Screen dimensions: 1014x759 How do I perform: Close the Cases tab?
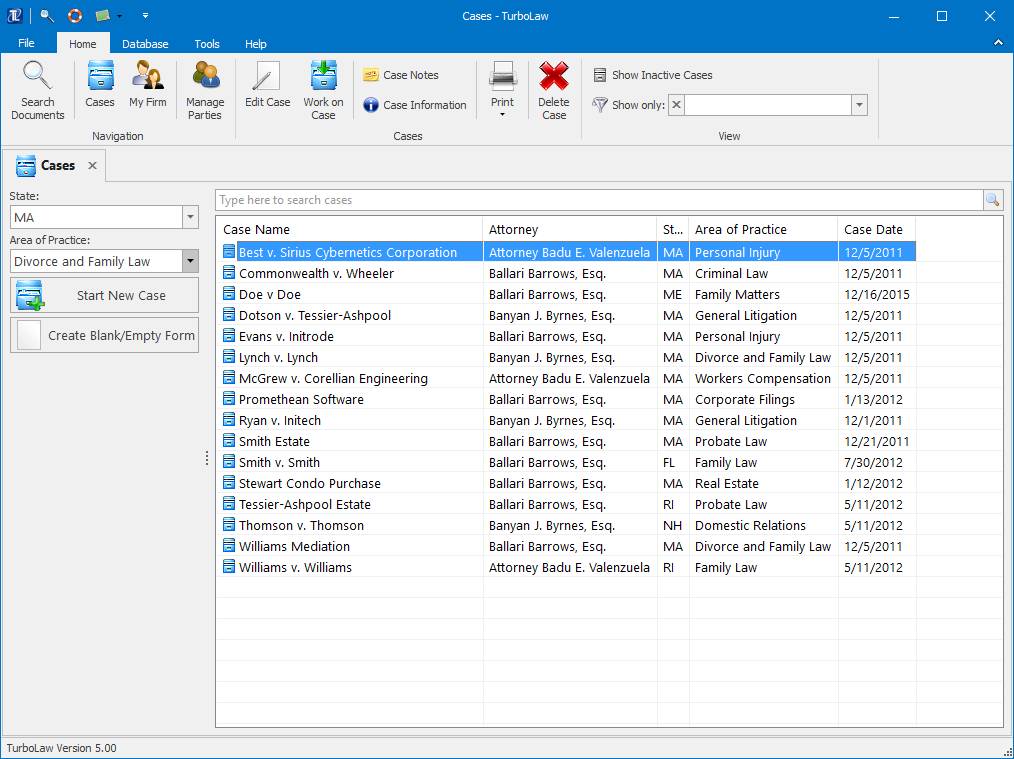tap(92, 166)
